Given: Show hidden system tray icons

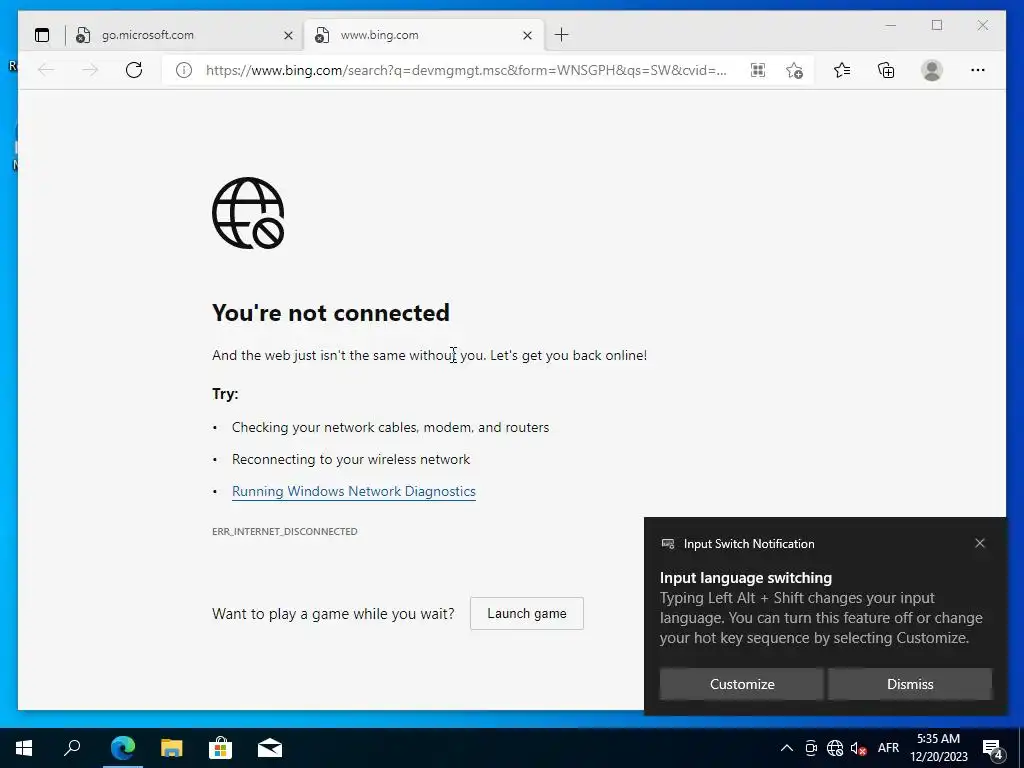Looking at the screenshot, I should (787, 748).
